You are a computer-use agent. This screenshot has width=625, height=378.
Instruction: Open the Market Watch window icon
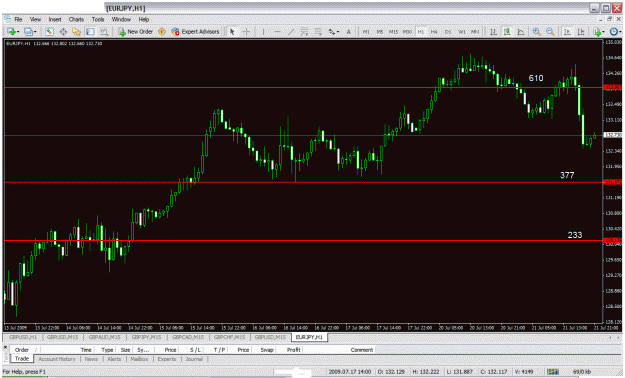click(x=49, y=32)
